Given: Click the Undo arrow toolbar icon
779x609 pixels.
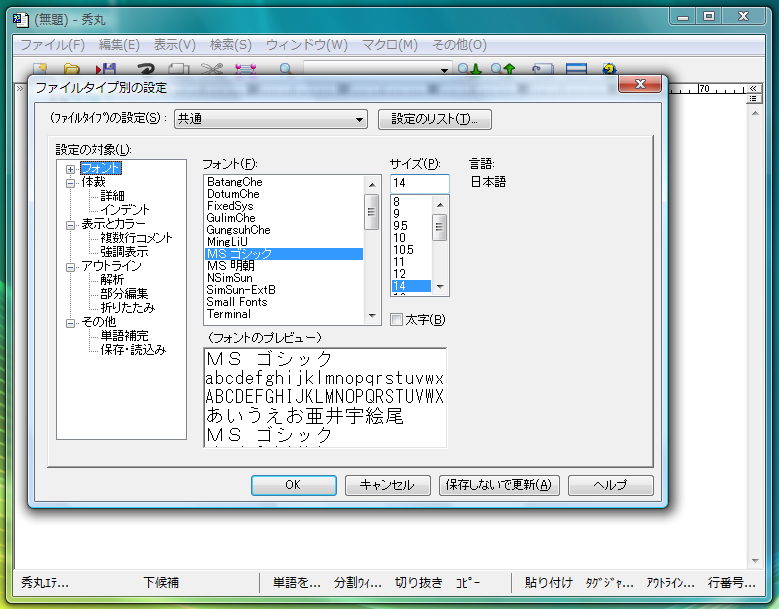Looking at the screenshot, I should click(x=143, y=69).
